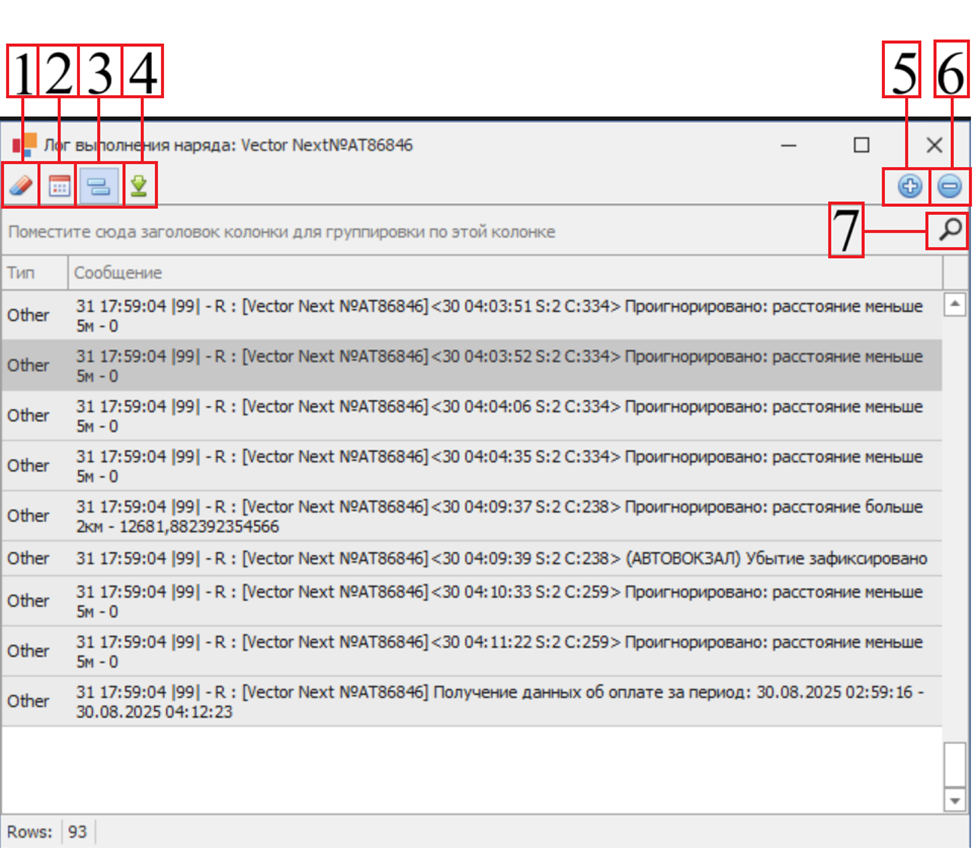The height and width of the screenshot is (855, 974).
Task: Click the vertical scrollbar thumb
Action: pos(954,764)
